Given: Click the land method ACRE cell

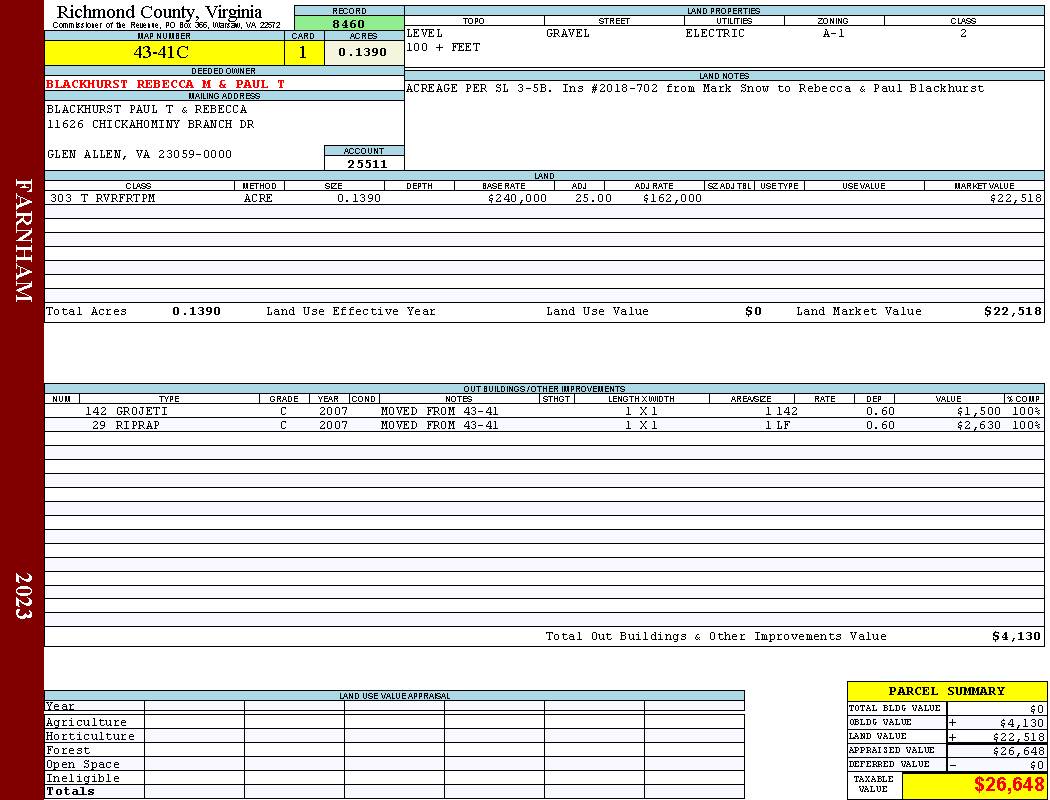Looking at the screenshot, I should click(258, 198).
